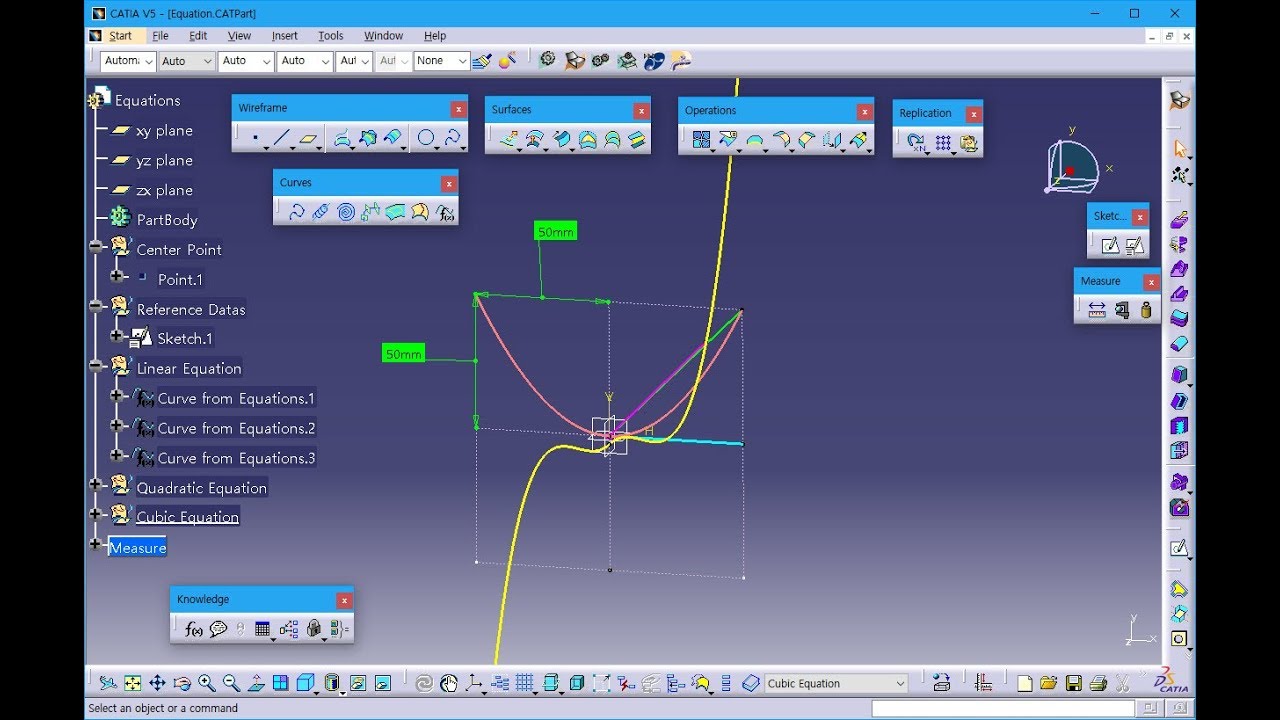Click the Fly mode icon in bottom toolbar
Screen dimensions: 1280x720
point(108,684)
